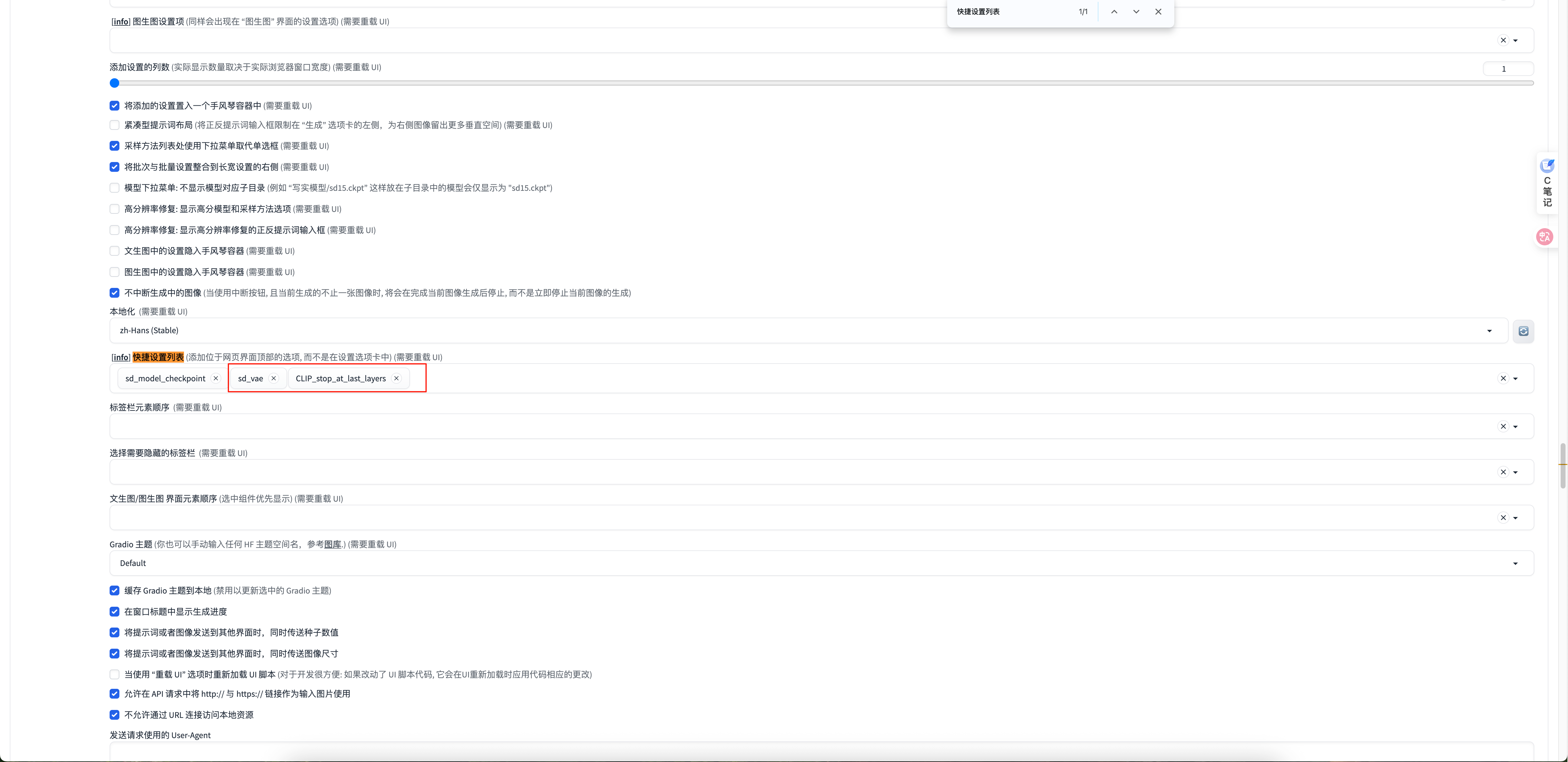Uncheck the sampler dropdown menu option
1568x762 pixels.
pos(114,145)
